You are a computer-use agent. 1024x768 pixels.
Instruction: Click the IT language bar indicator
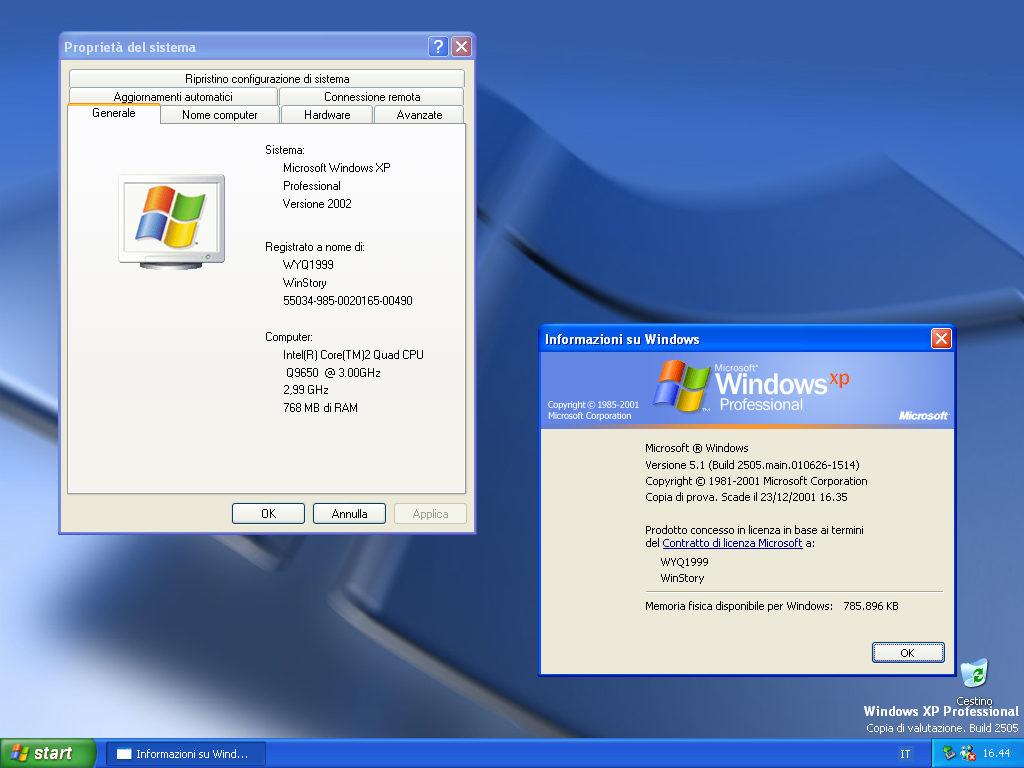[x=905, y=754]
